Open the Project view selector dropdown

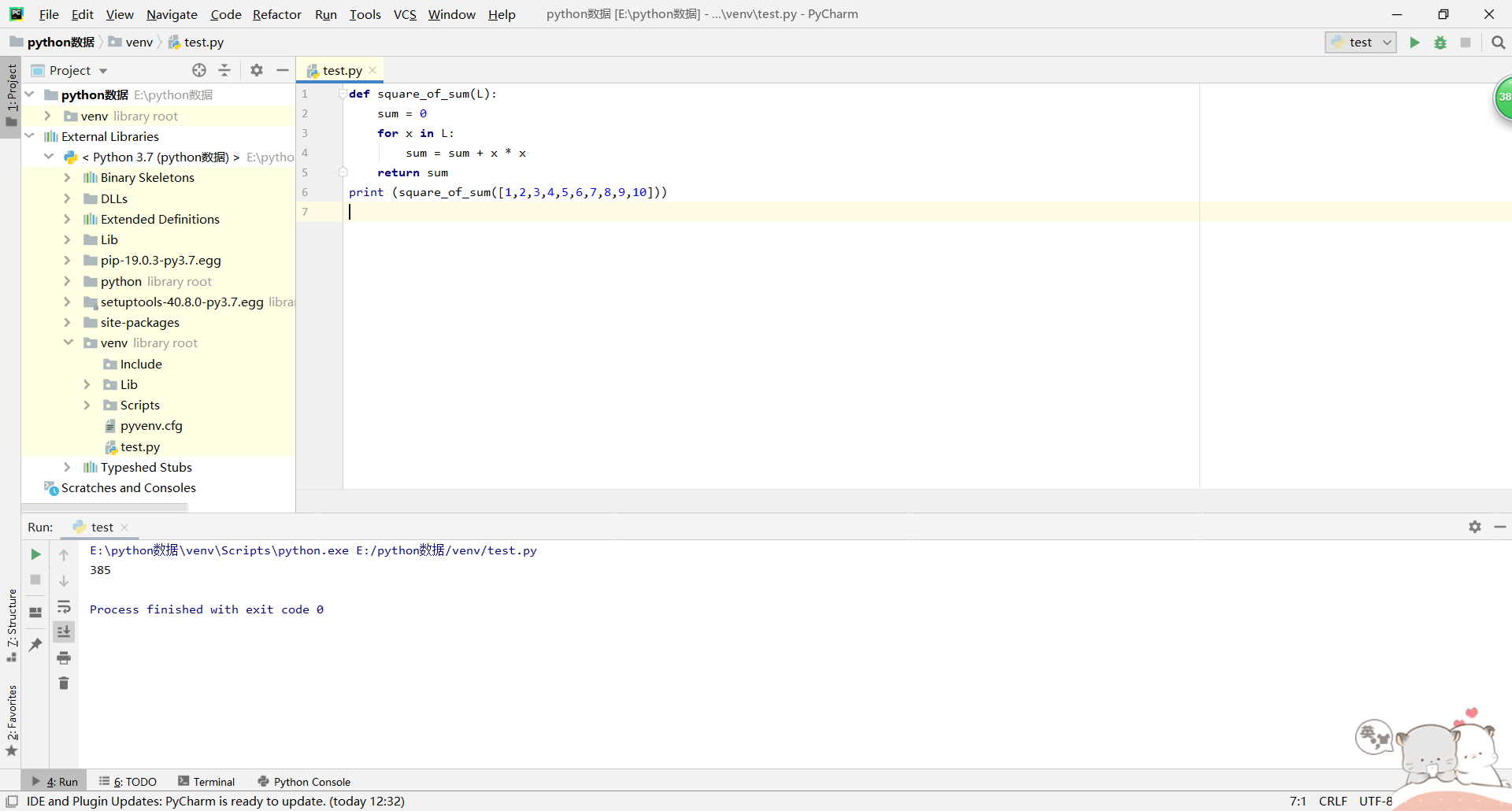tap(69, 70)
